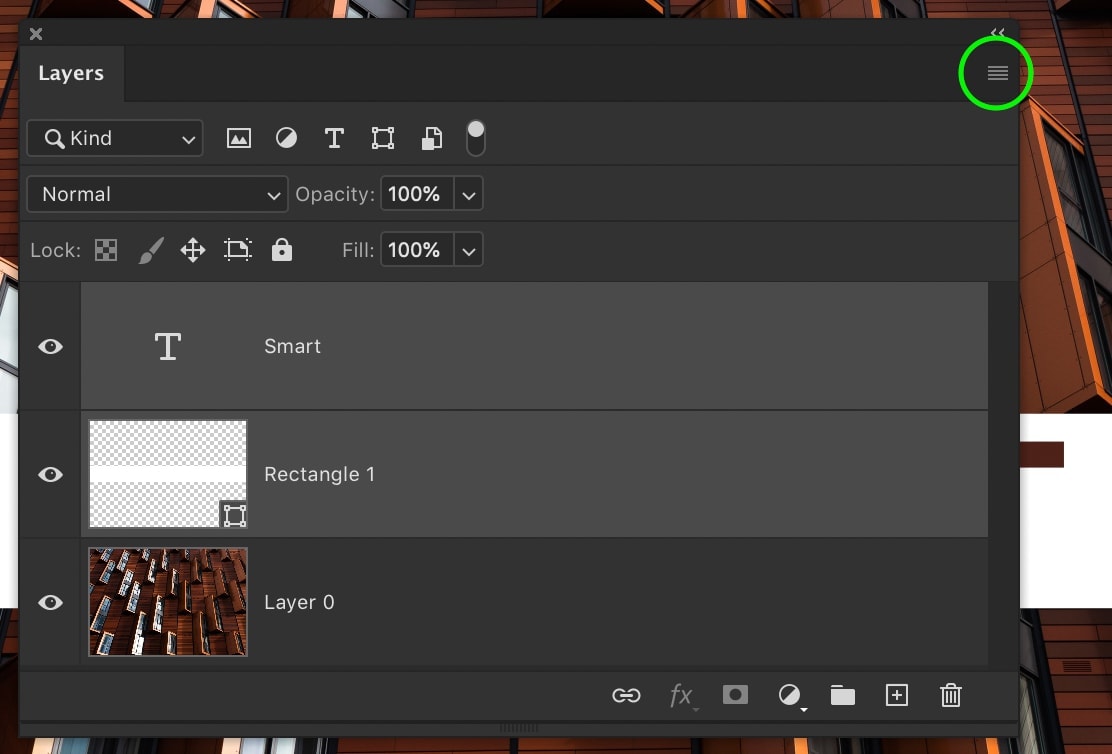Image resolution: width=1112 pixels, height=754 pixels.
Task: Open layer styles with the fx icon
Action: point(681,695)
